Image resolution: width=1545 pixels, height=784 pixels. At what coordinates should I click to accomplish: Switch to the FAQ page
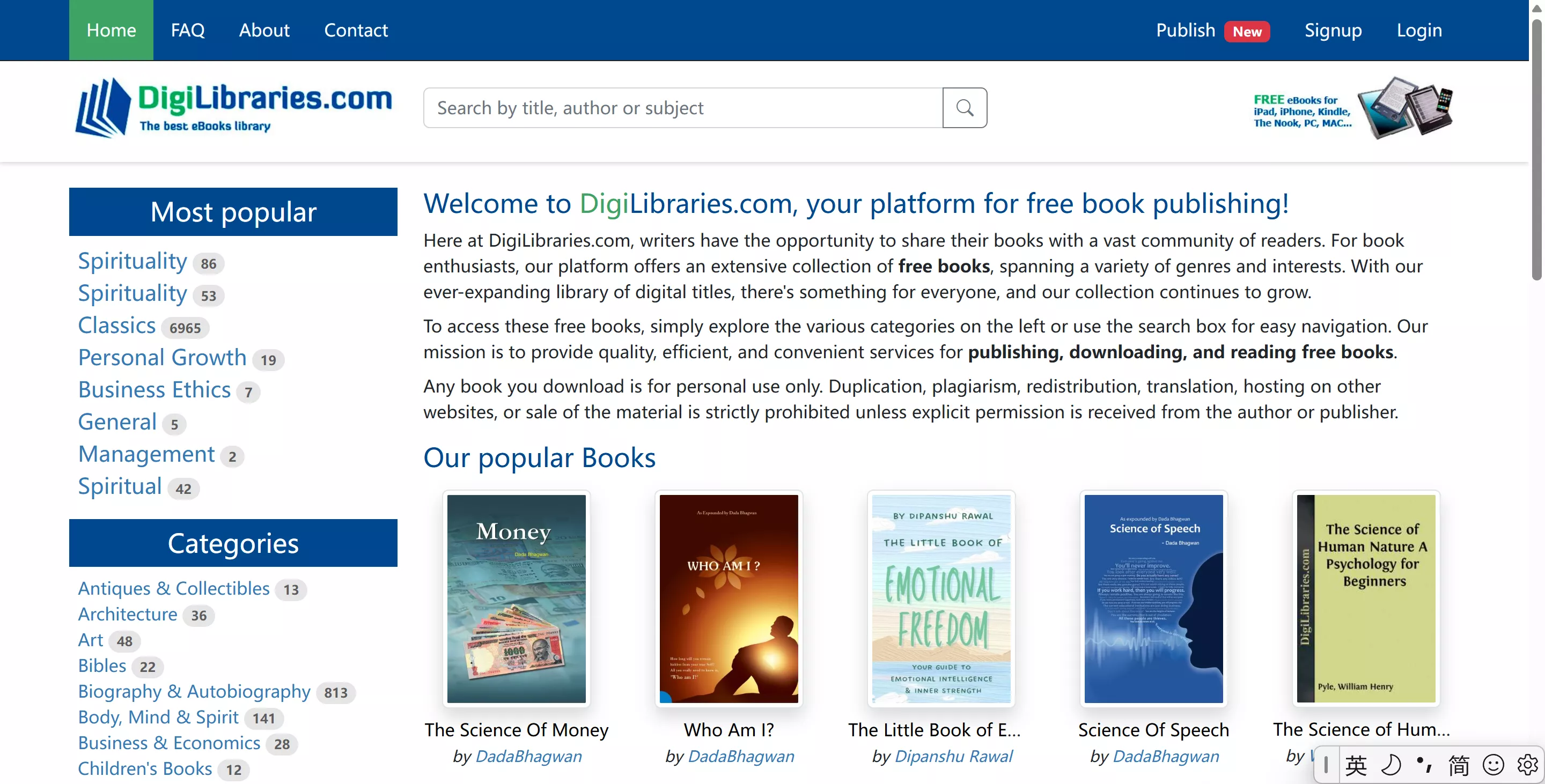pyautogui.click(x=188, y=30)
